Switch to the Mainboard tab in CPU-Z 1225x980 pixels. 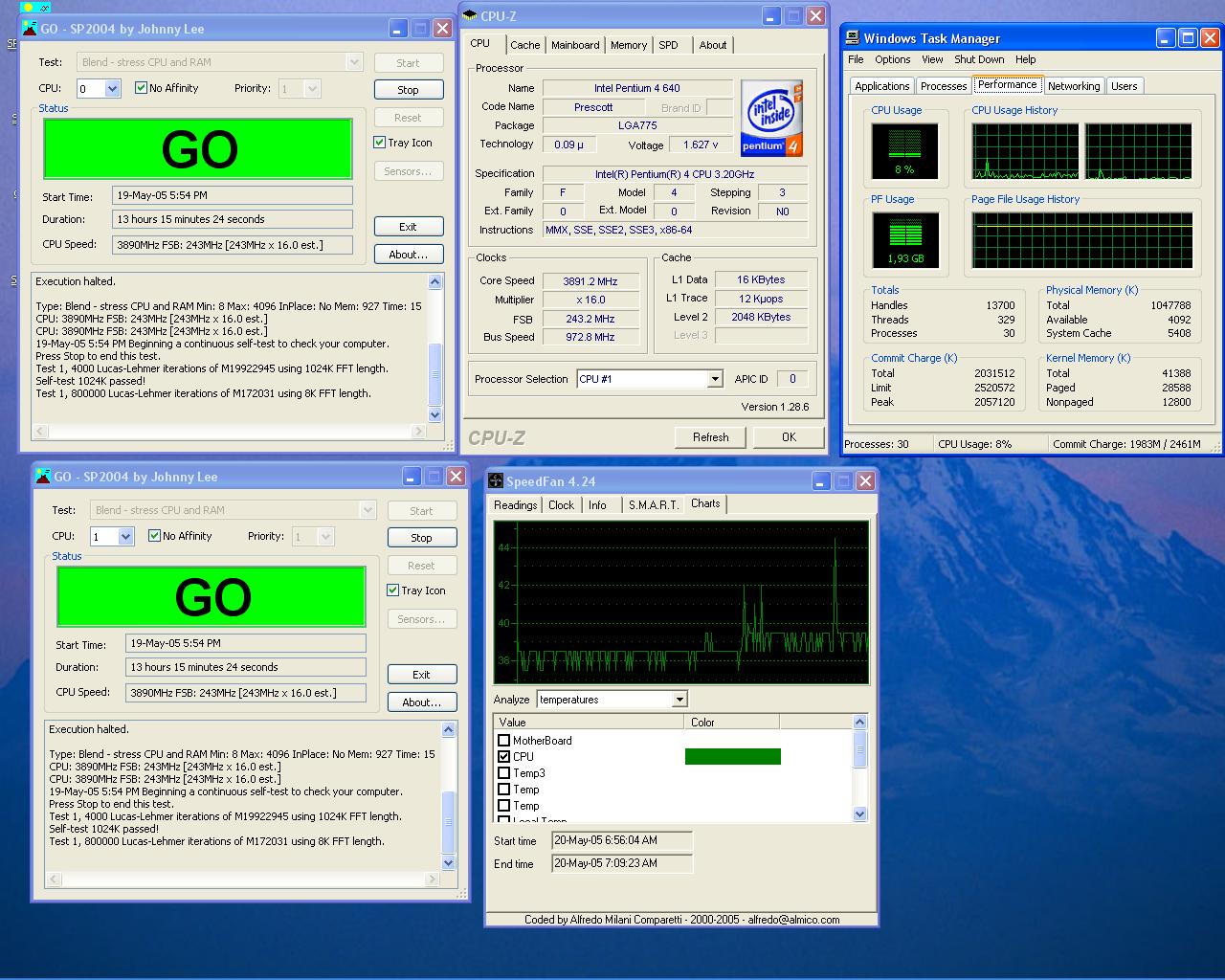pyautogui.click(x=575, y=45)
